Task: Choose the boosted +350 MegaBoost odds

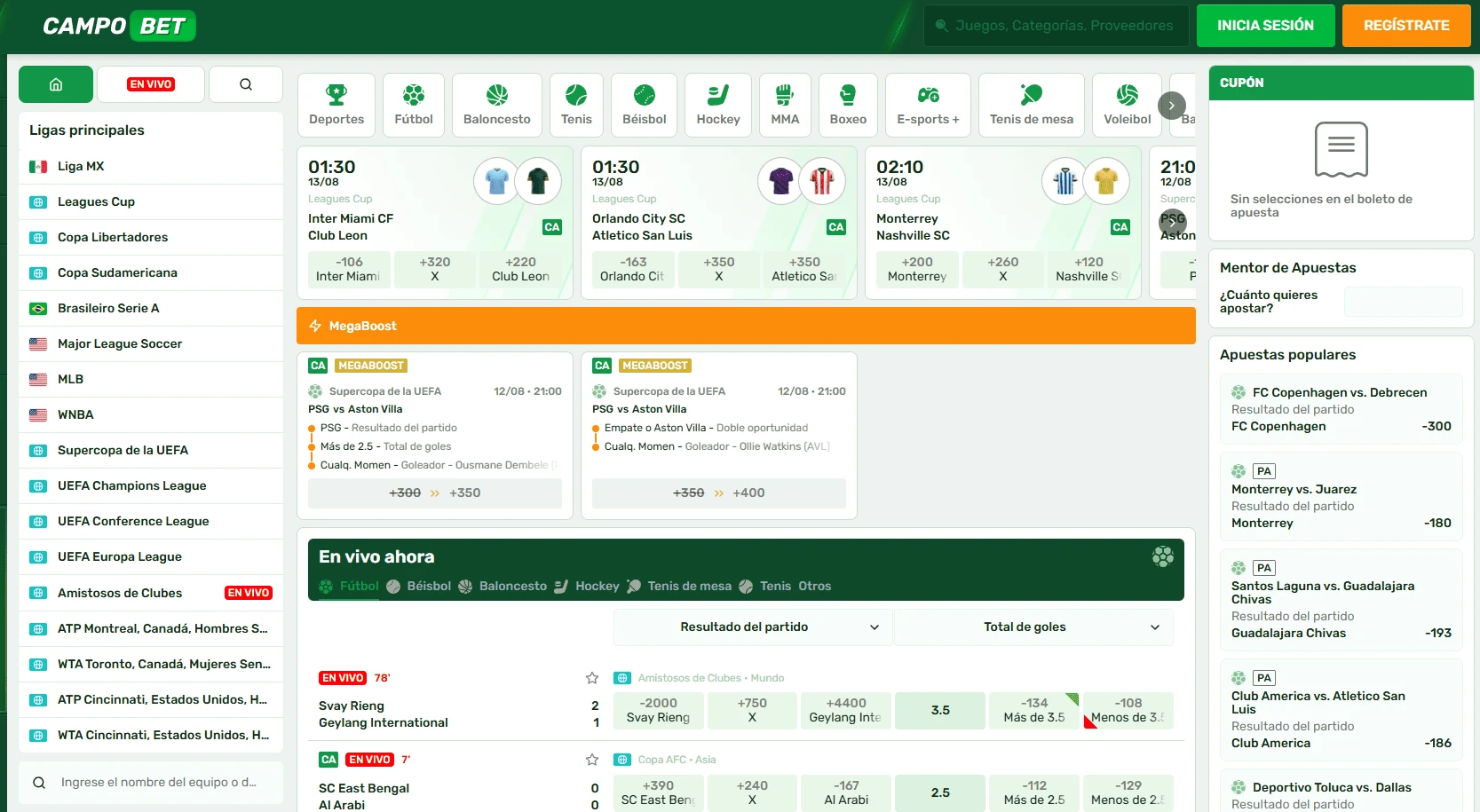Action: point(435,493)
